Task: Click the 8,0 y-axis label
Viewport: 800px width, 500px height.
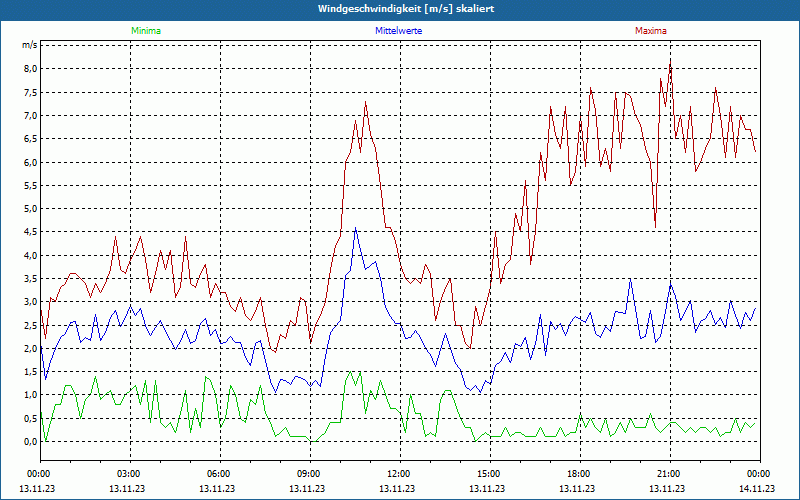Action: click(x=31, y=69)
